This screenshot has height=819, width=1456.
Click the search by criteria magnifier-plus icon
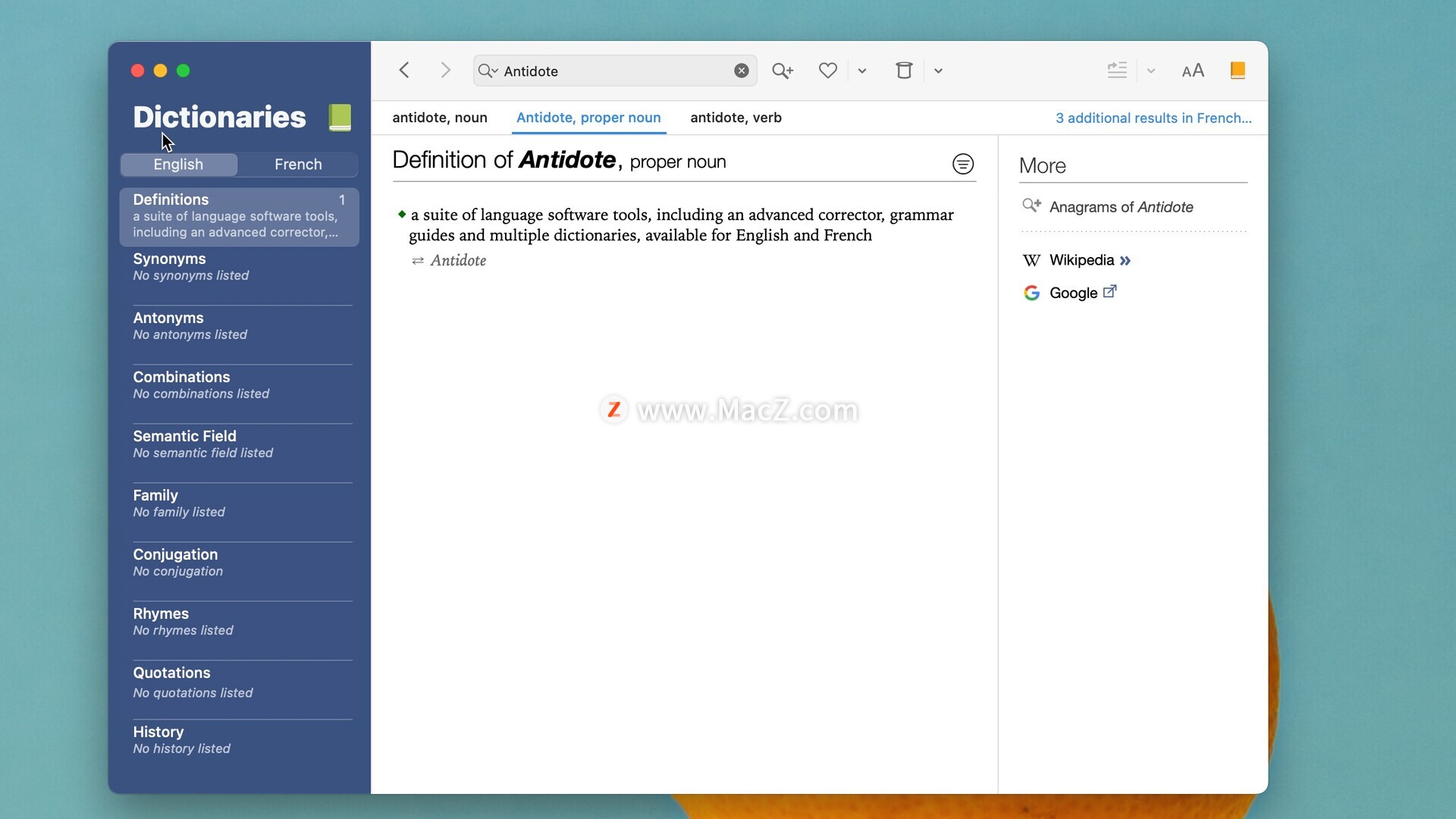[783, 71]
